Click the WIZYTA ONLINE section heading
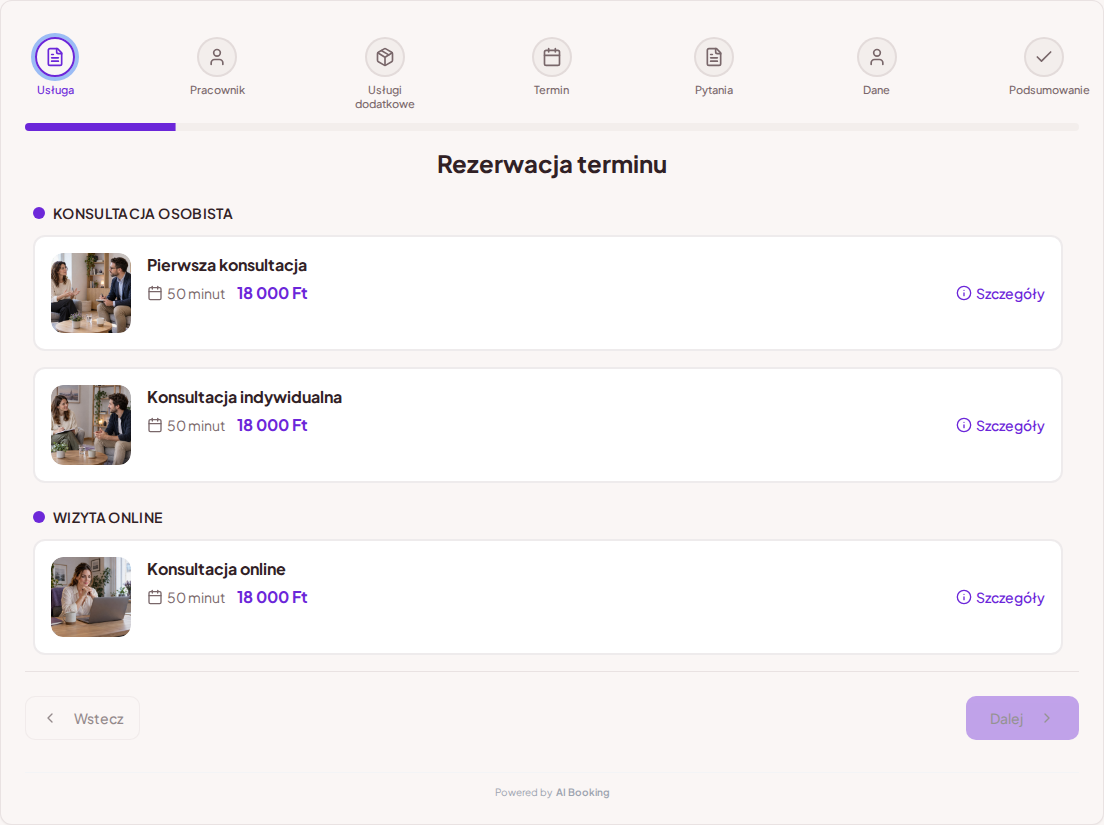 (108, 518)
